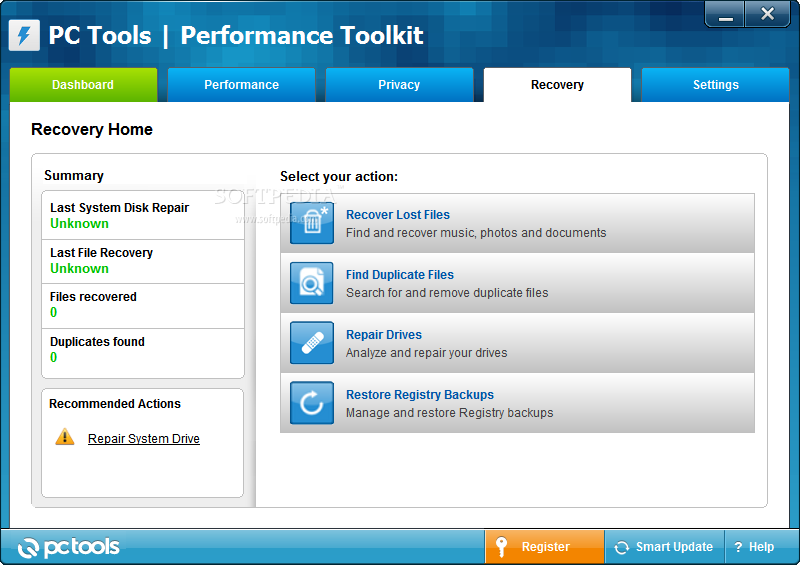This screenshot has width=800, height=565.
Task: Click the Restore Registry Backups arrow icon
Action: click(312, 403)
